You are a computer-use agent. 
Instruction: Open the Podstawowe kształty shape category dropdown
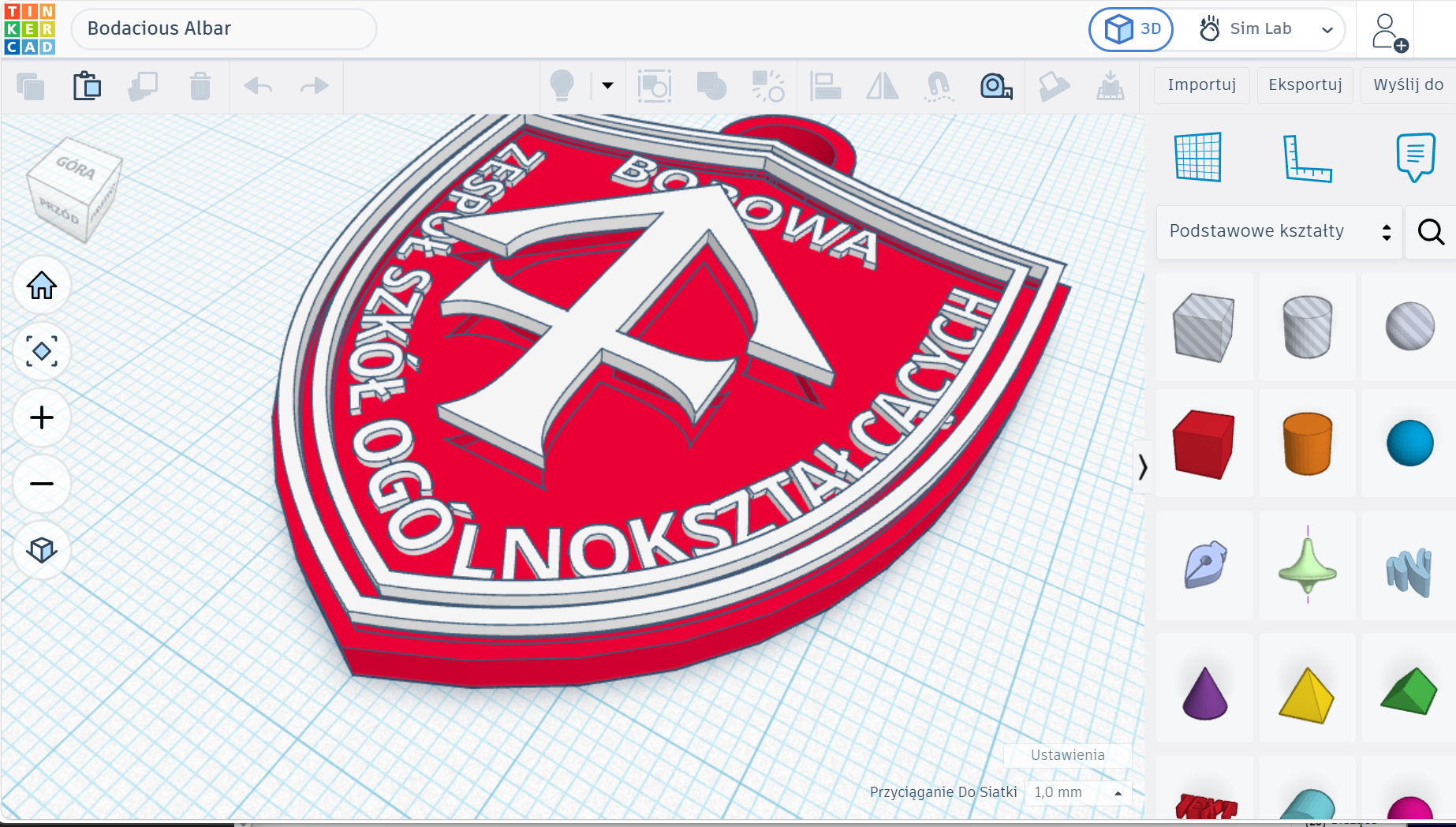point(1279,232)
